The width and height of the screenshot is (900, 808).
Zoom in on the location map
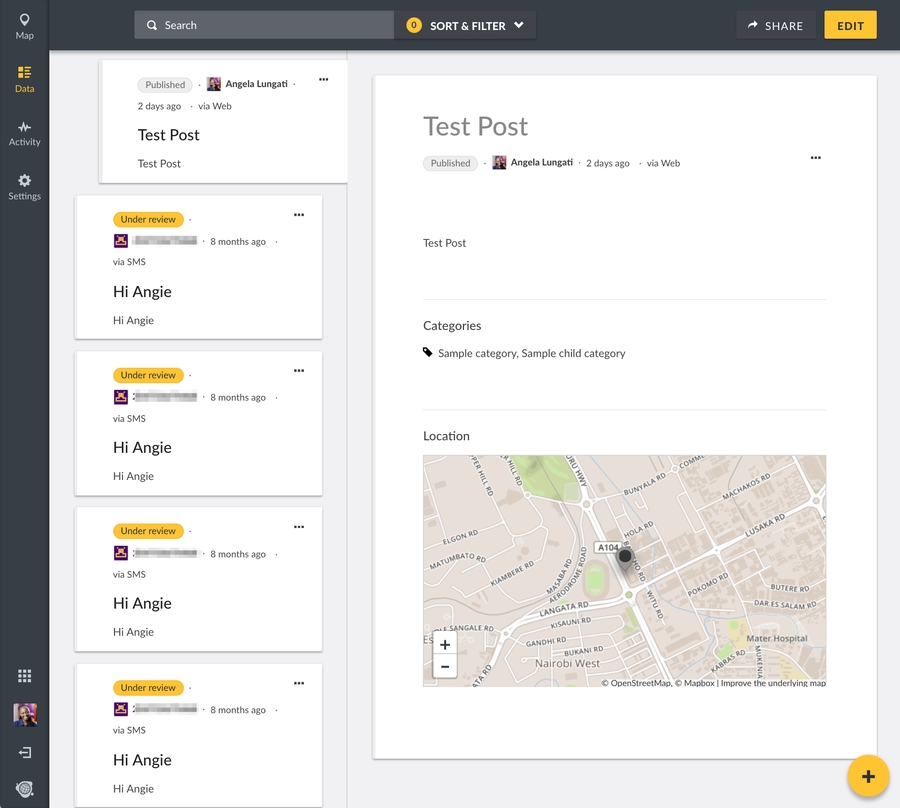click(445, 645)
